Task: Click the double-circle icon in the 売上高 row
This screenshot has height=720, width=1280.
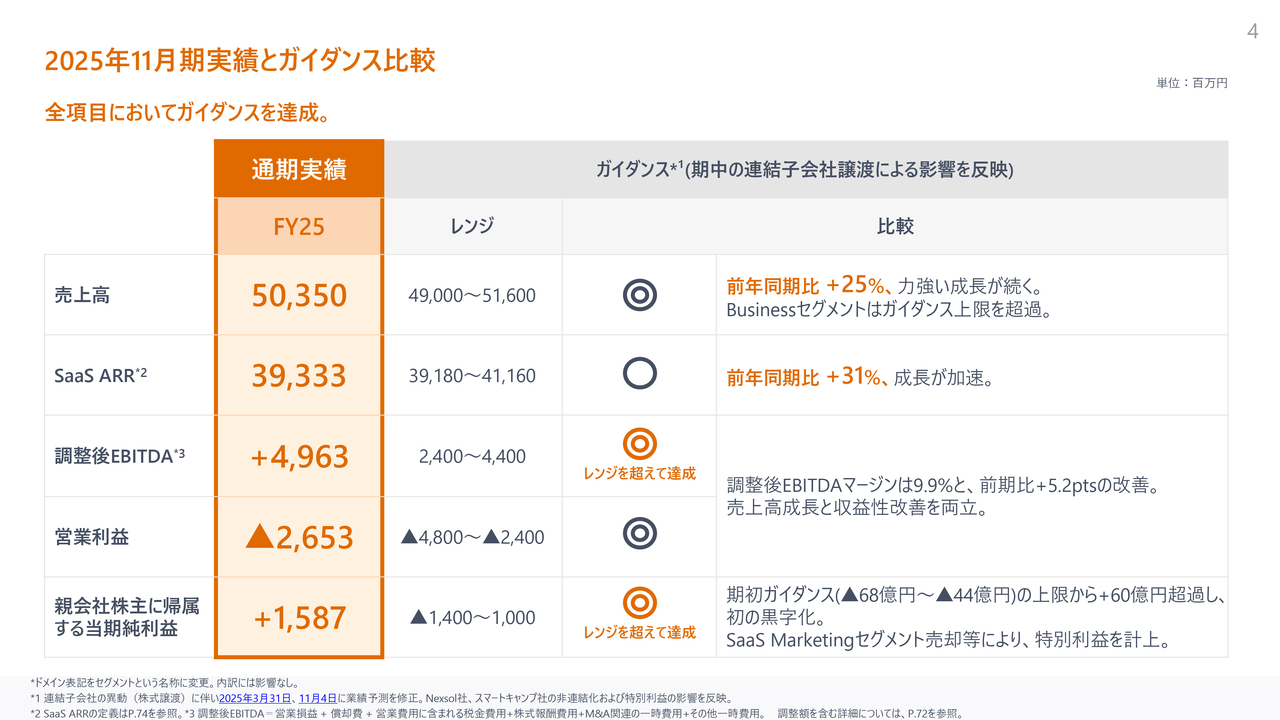Action: 640,295
